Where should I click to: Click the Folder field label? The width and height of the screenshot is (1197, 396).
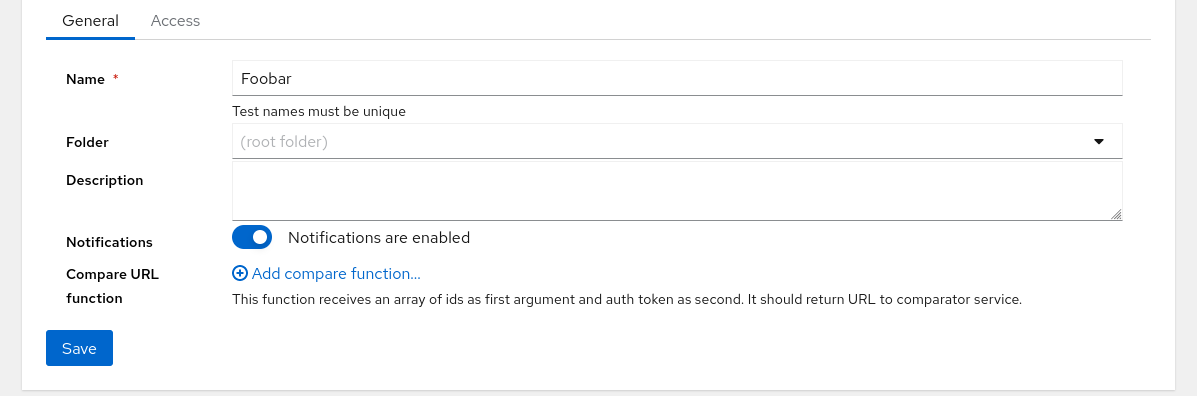tap(87, 142)
